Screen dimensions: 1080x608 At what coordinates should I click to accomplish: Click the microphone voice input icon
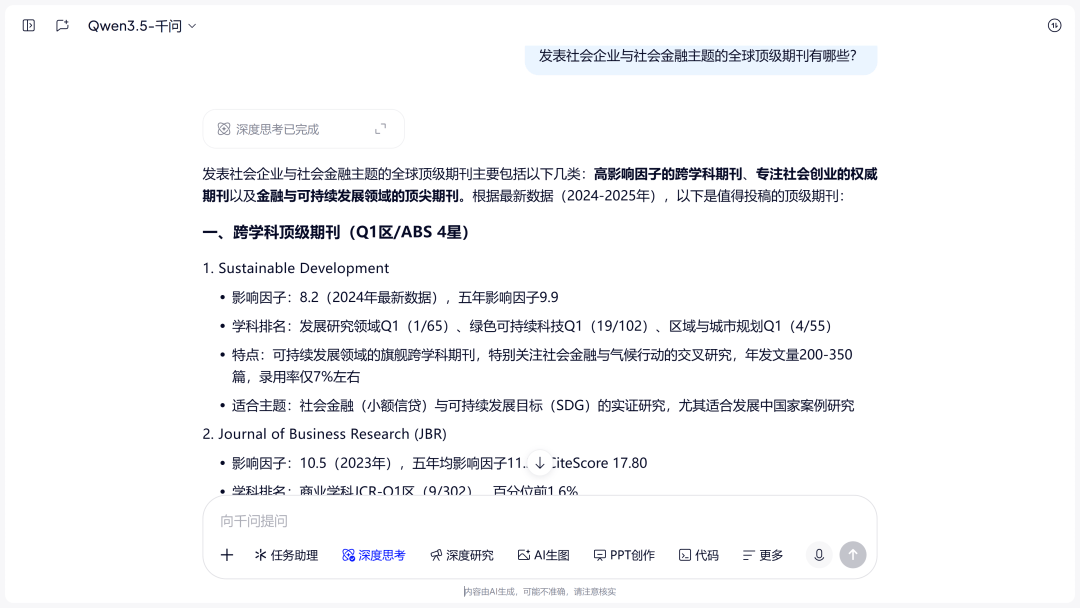(x=819, y=555)
